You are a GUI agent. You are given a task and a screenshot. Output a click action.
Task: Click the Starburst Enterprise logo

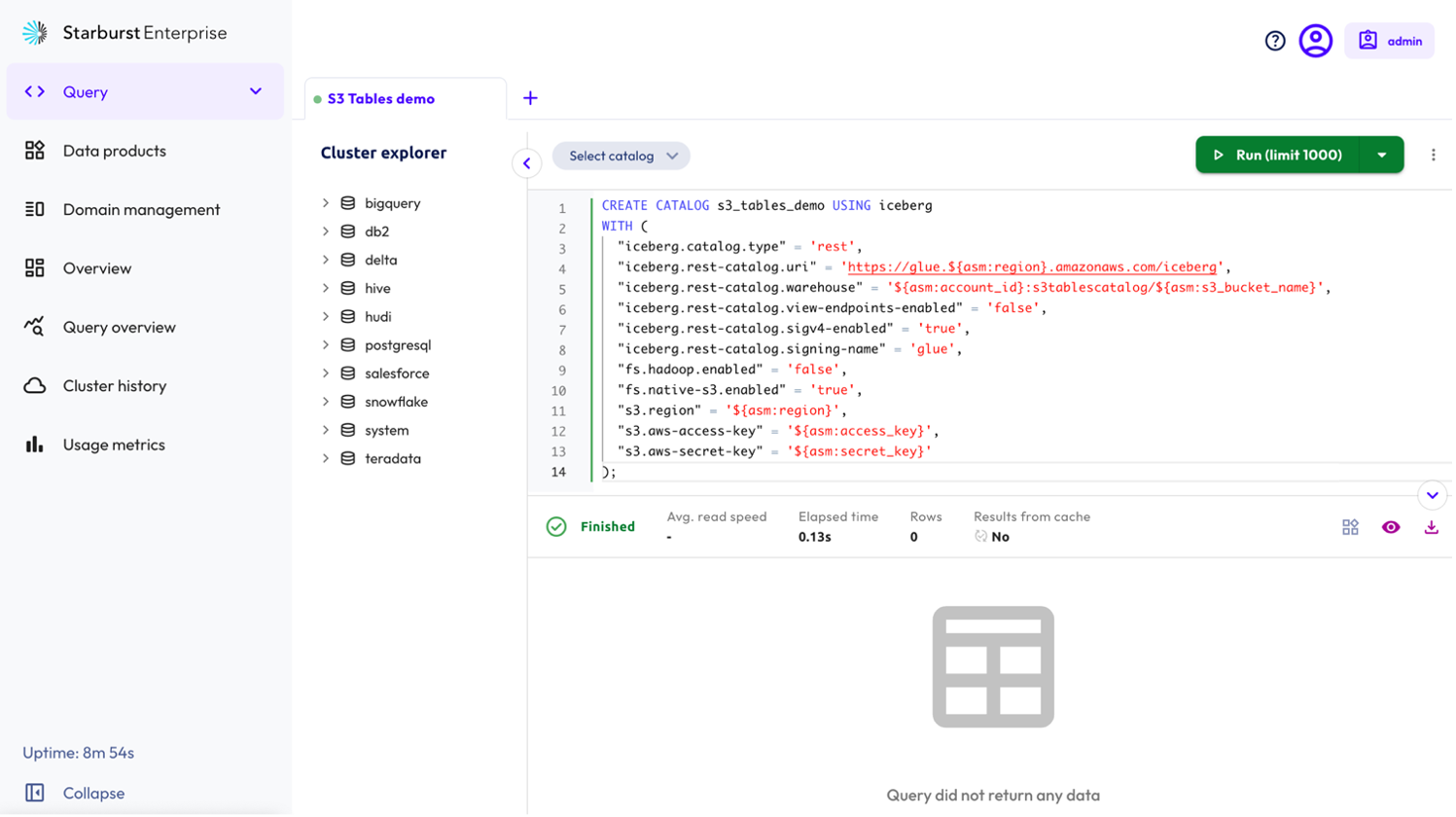click(x=124, y=33)
